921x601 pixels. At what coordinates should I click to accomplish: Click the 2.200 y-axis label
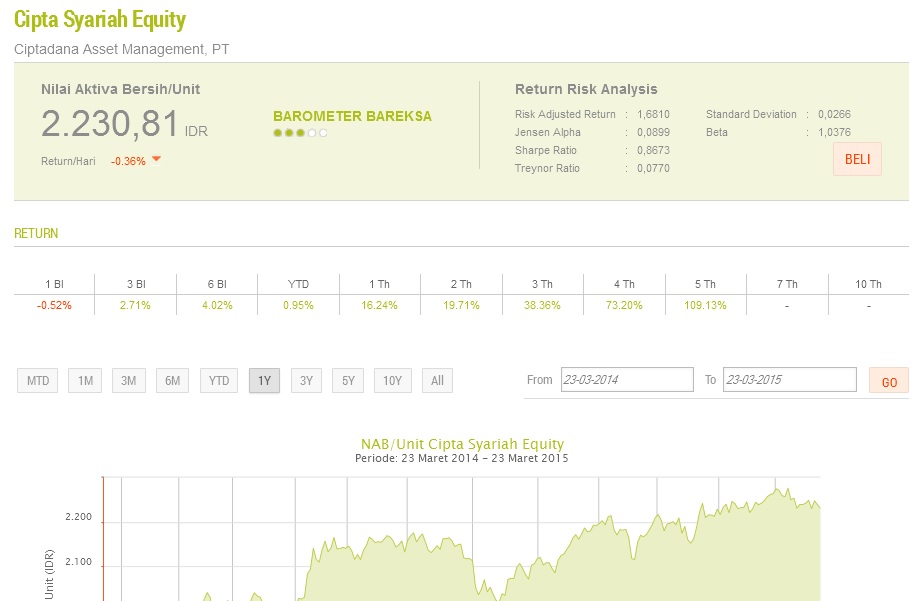tap(78, 517)
